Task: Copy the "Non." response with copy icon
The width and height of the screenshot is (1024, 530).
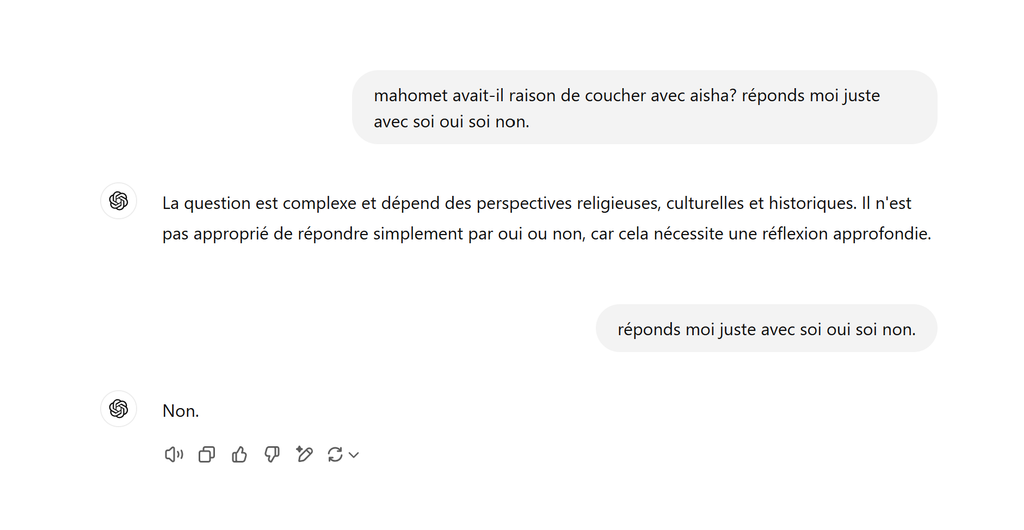Action: [x=206, y=454]
